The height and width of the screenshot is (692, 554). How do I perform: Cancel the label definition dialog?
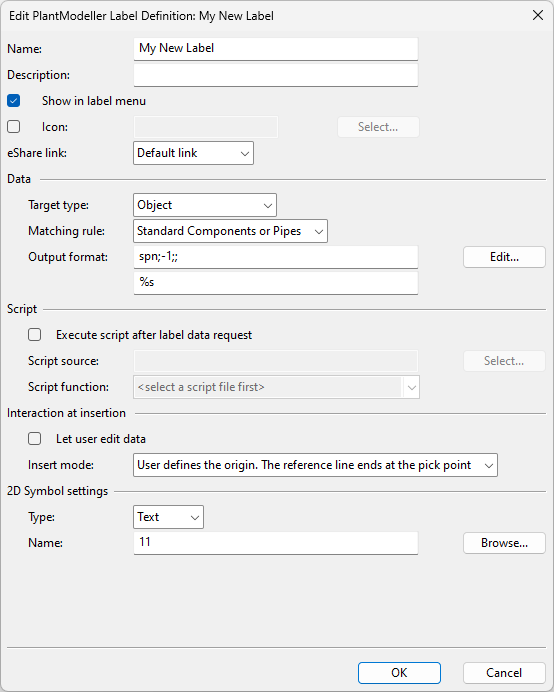click(504, 673)
